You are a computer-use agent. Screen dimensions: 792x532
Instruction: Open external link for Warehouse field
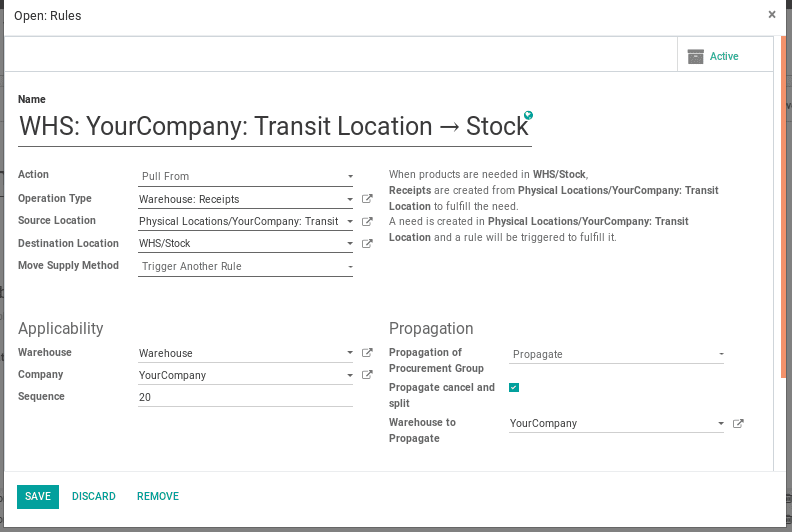[x=367, y=353]
